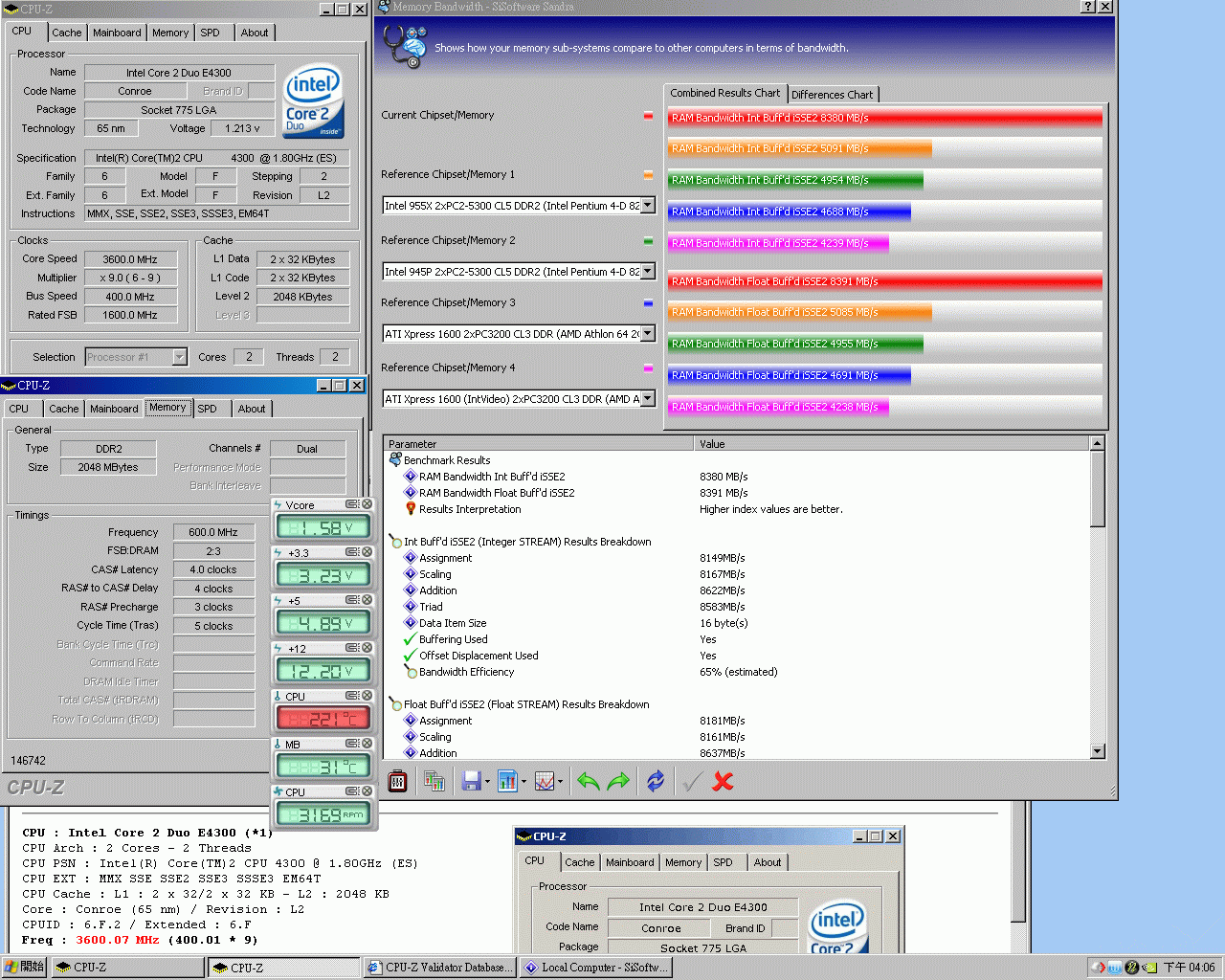
Task: Open About tab in the Memory CPU-Z window
Action: 252,409
